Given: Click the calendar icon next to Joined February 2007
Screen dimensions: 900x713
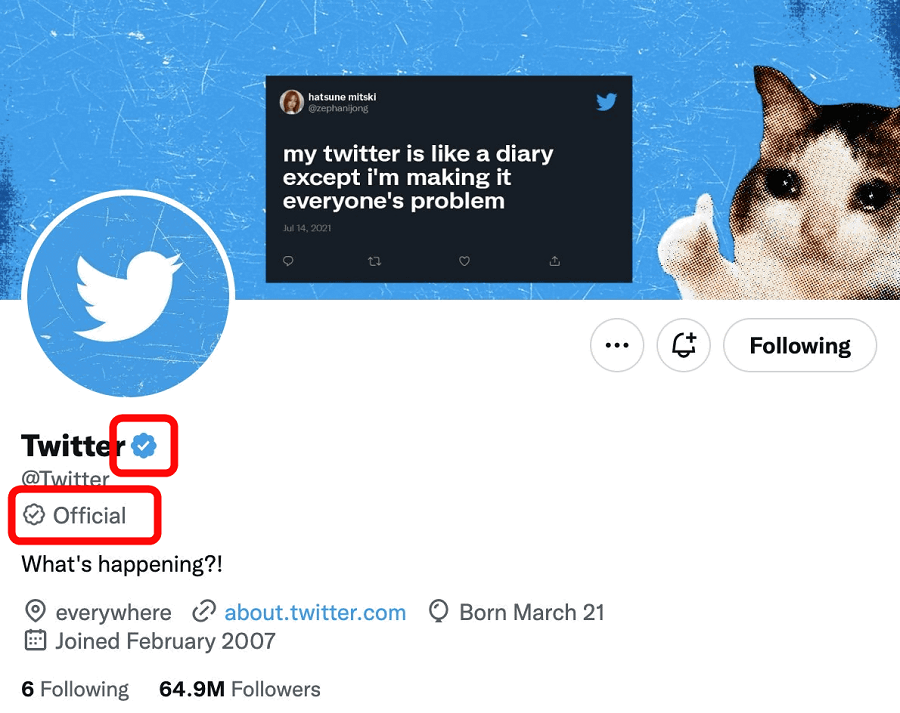Looking at the screenshot, I should click(35, 641).
